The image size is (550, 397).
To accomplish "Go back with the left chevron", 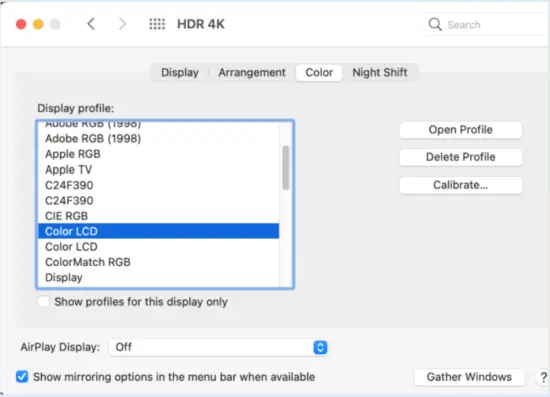I will [x=91, y=24].
